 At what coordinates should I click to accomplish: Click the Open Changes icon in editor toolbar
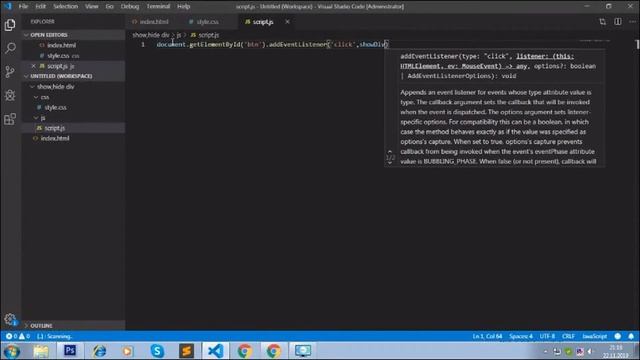[x=602, y=22]
